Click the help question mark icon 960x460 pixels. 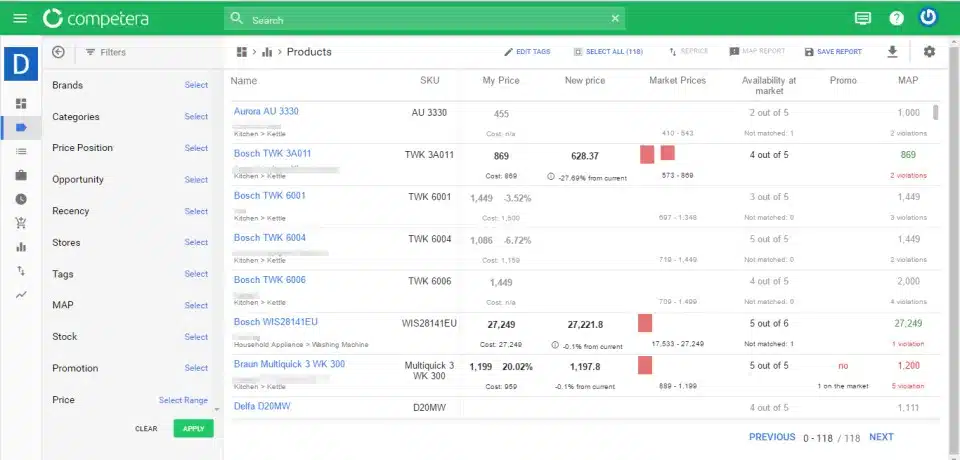pyautogui.click(x=896, y=18)
